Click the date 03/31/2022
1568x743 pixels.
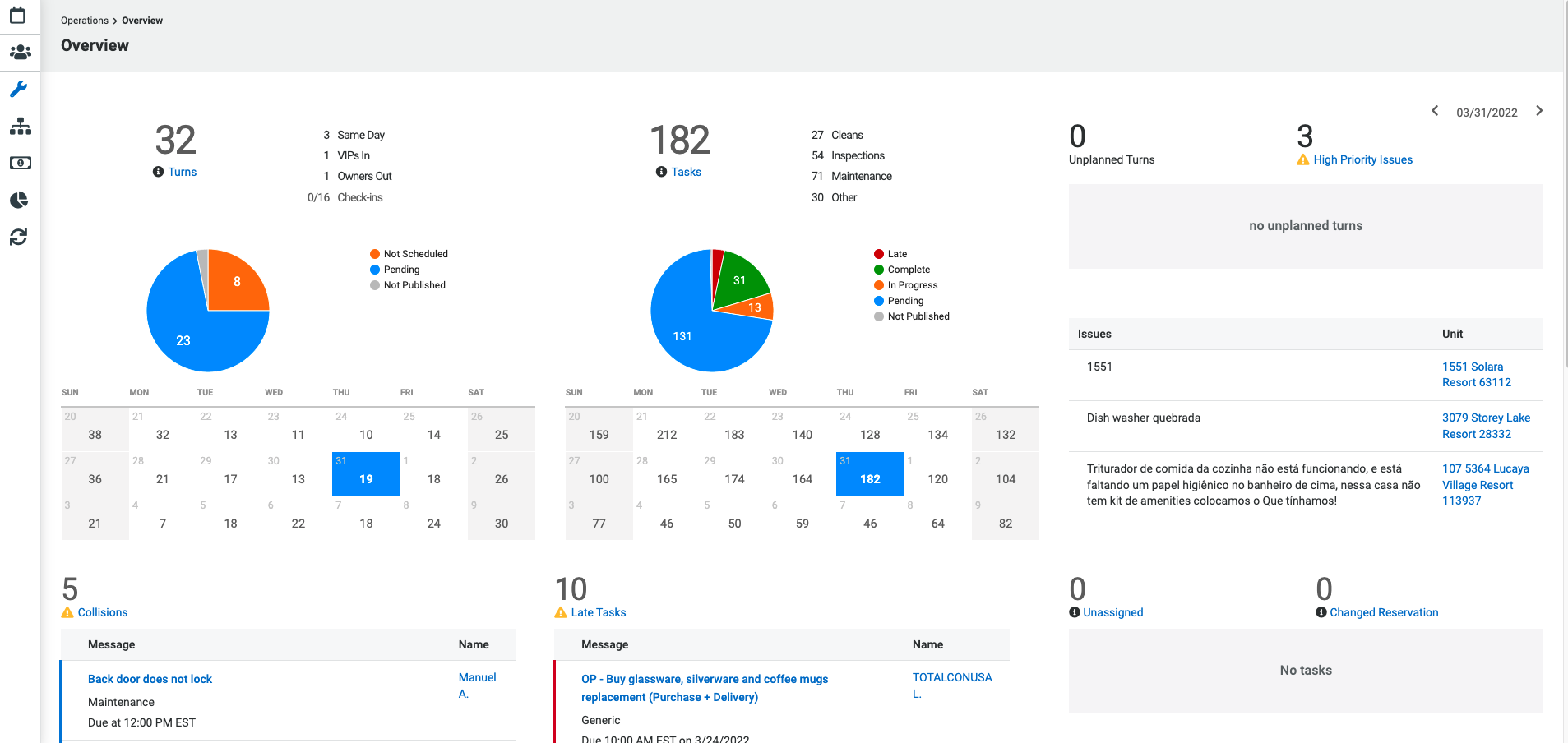coord(1487,113)
